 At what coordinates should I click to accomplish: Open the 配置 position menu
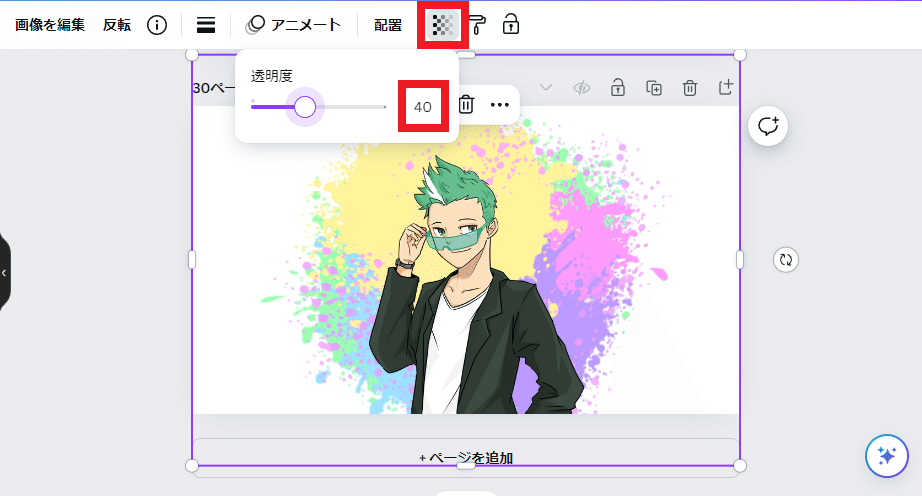(388, 25)
